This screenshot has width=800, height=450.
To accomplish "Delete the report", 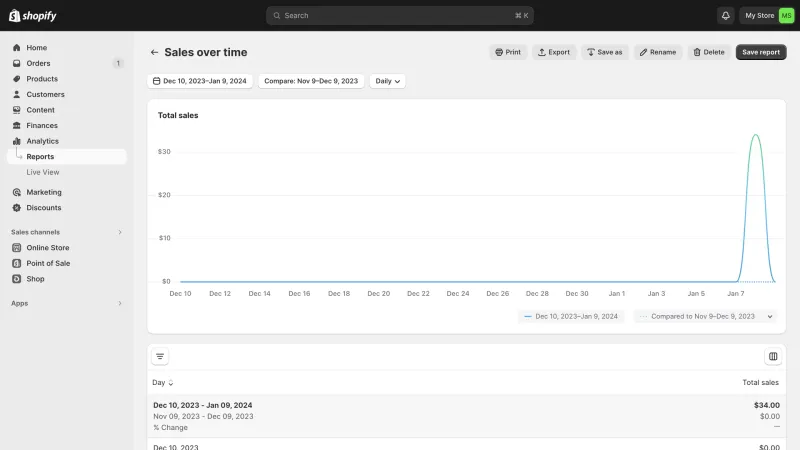I will (709, 52).
